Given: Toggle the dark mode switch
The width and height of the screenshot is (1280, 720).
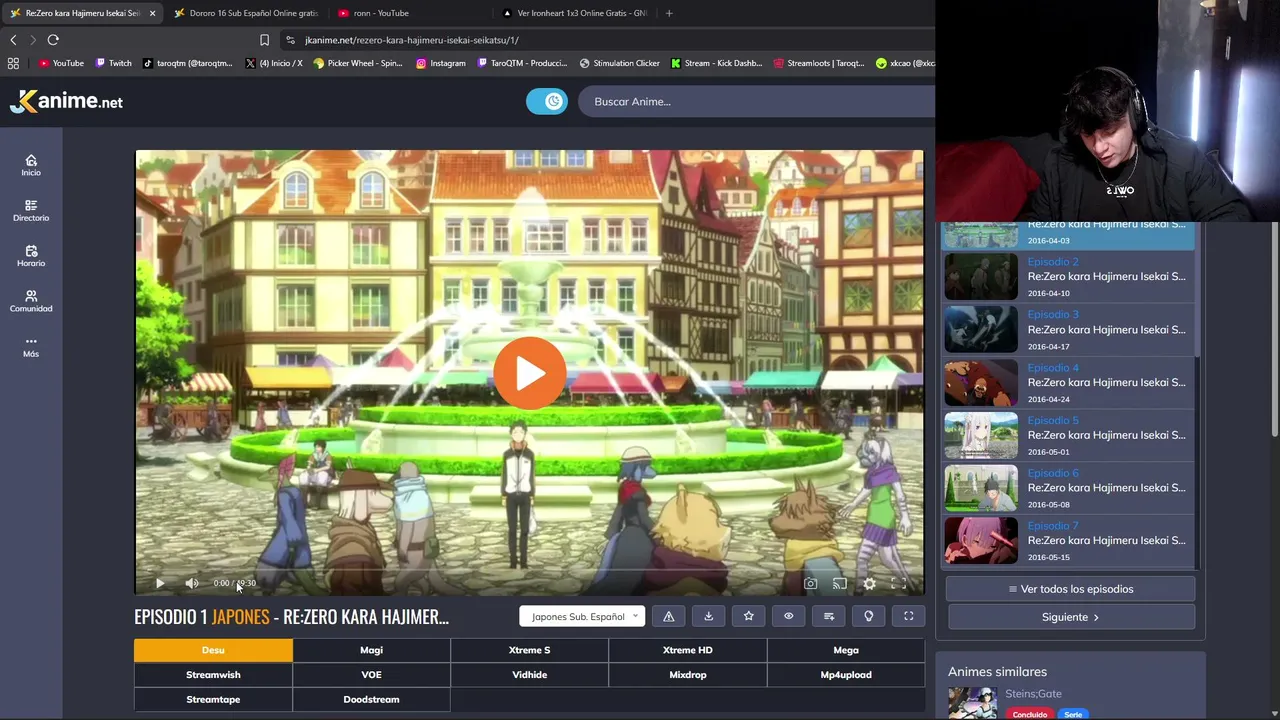Looking at the screenshot, I should 547,101.
